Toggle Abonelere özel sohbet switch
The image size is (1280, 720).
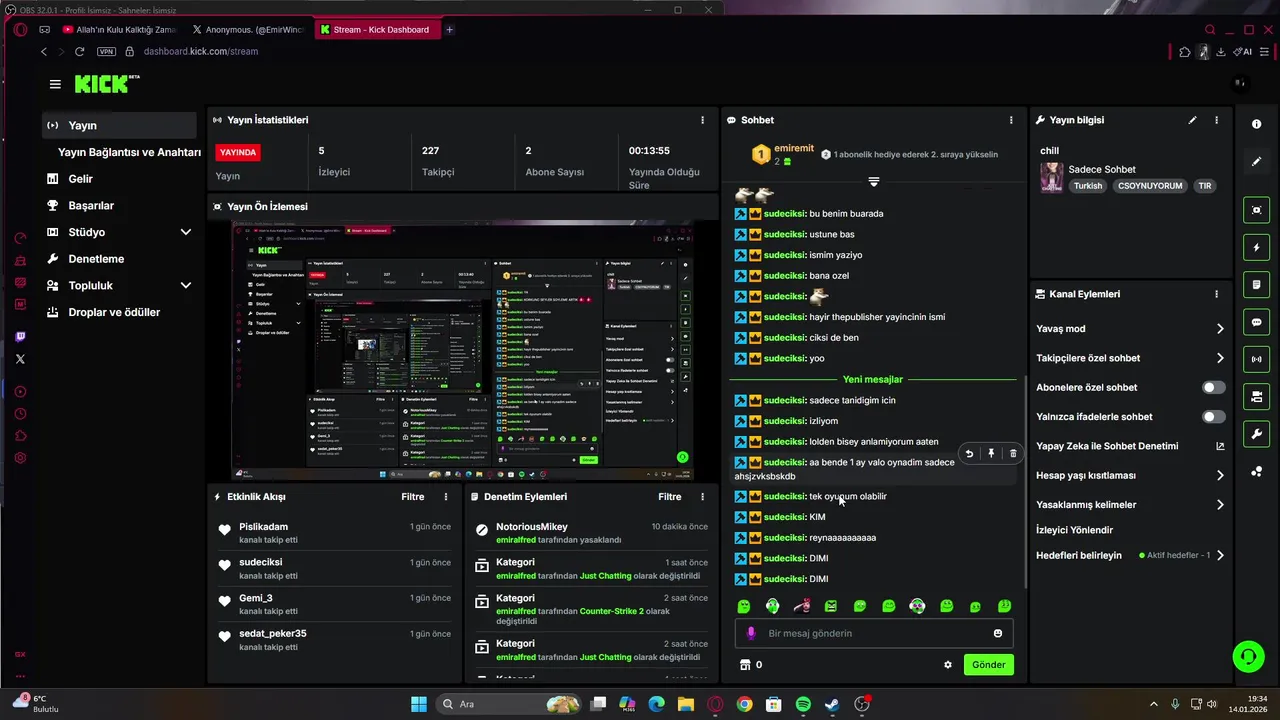(x=1213, y=387)
